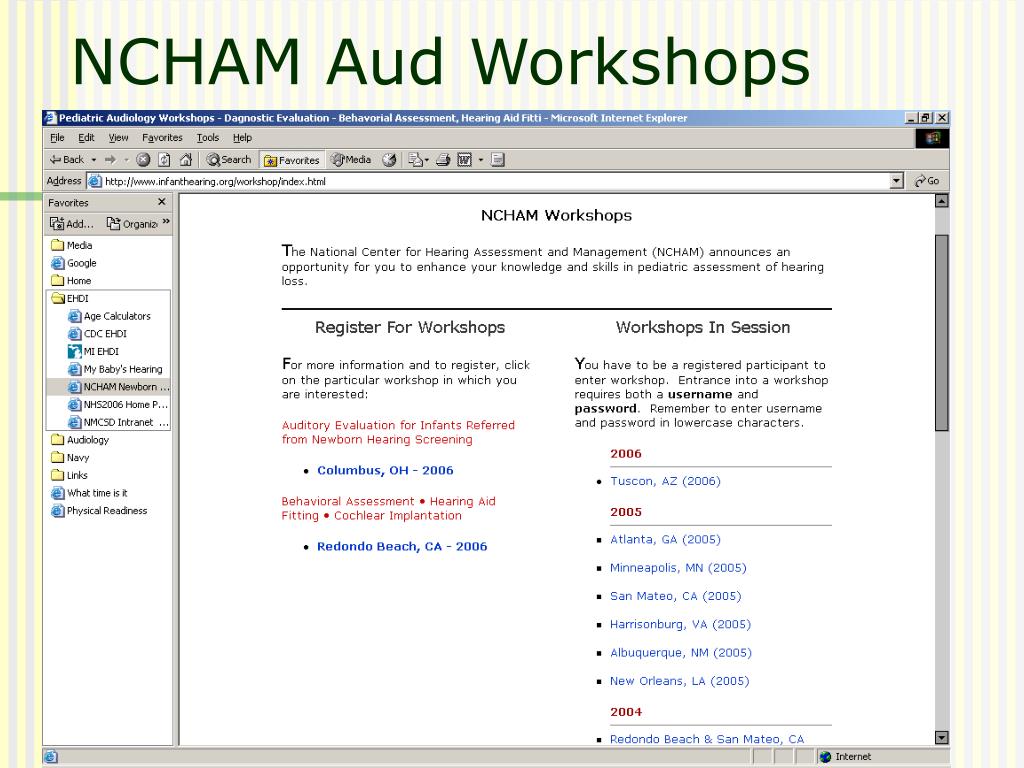Viewport: 1024px width, 768px height.
Task: Open MI EHDI favorite
Action: pyautogui.click(x=93, y=351)
